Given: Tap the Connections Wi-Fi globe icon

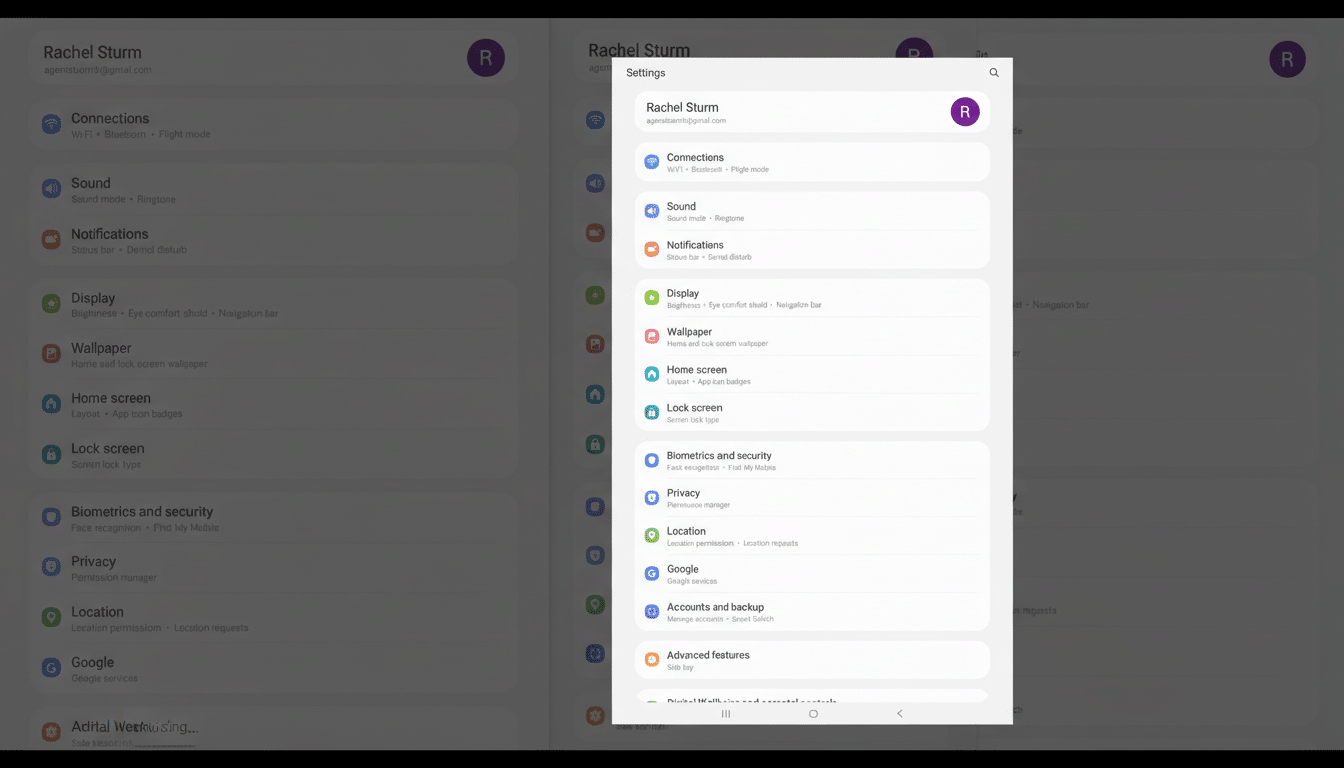Looking at the screenshot, I should [x=650, y=161].
